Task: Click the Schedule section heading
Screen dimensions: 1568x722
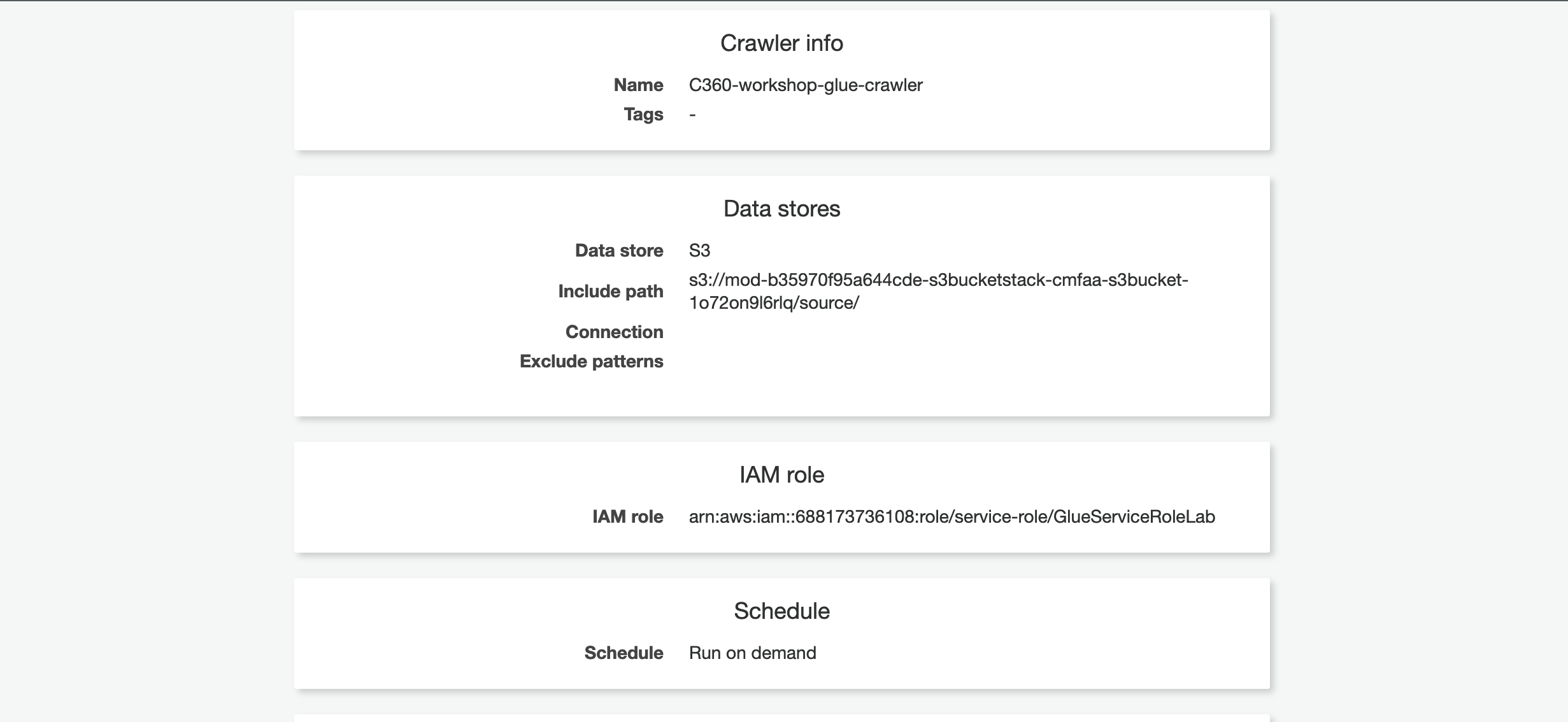Action: coord(781,611)
